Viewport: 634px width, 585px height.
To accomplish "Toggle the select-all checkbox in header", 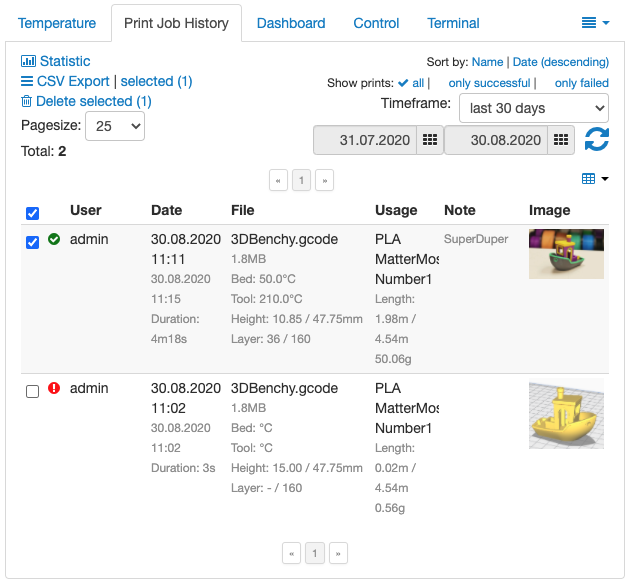I will click(32, 213).
